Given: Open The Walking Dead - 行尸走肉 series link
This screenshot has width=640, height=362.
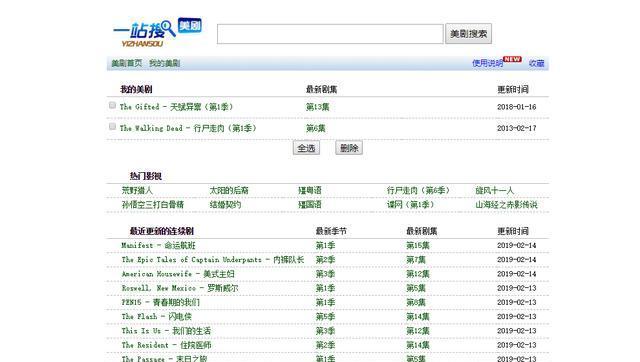Looking at the screenshot, I should [x=188, y=128].
